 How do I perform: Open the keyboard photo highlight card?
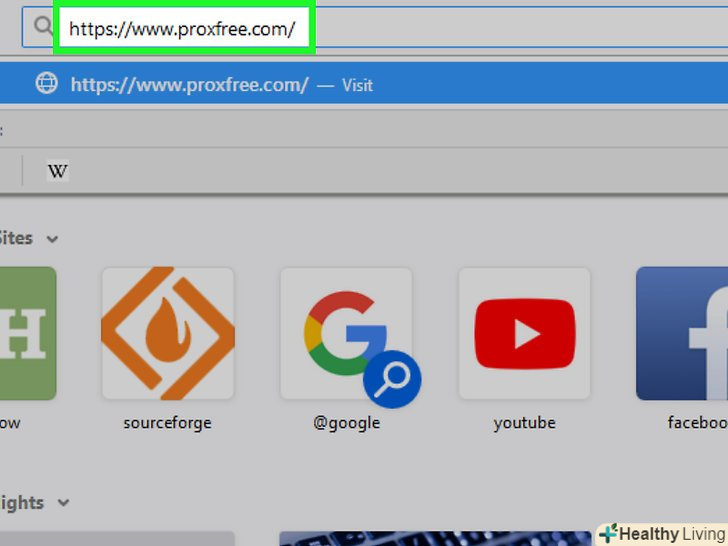coord(435,539)
